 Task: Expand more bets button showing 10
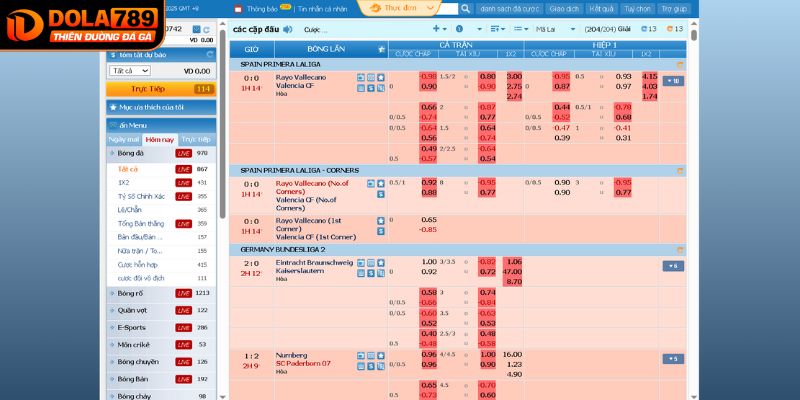(673, 81)
